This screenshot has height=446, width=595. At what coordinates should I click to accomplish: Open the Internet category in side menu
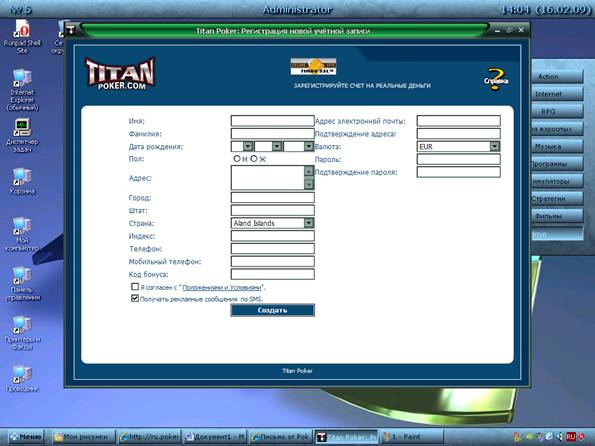(x=557, y=94)
